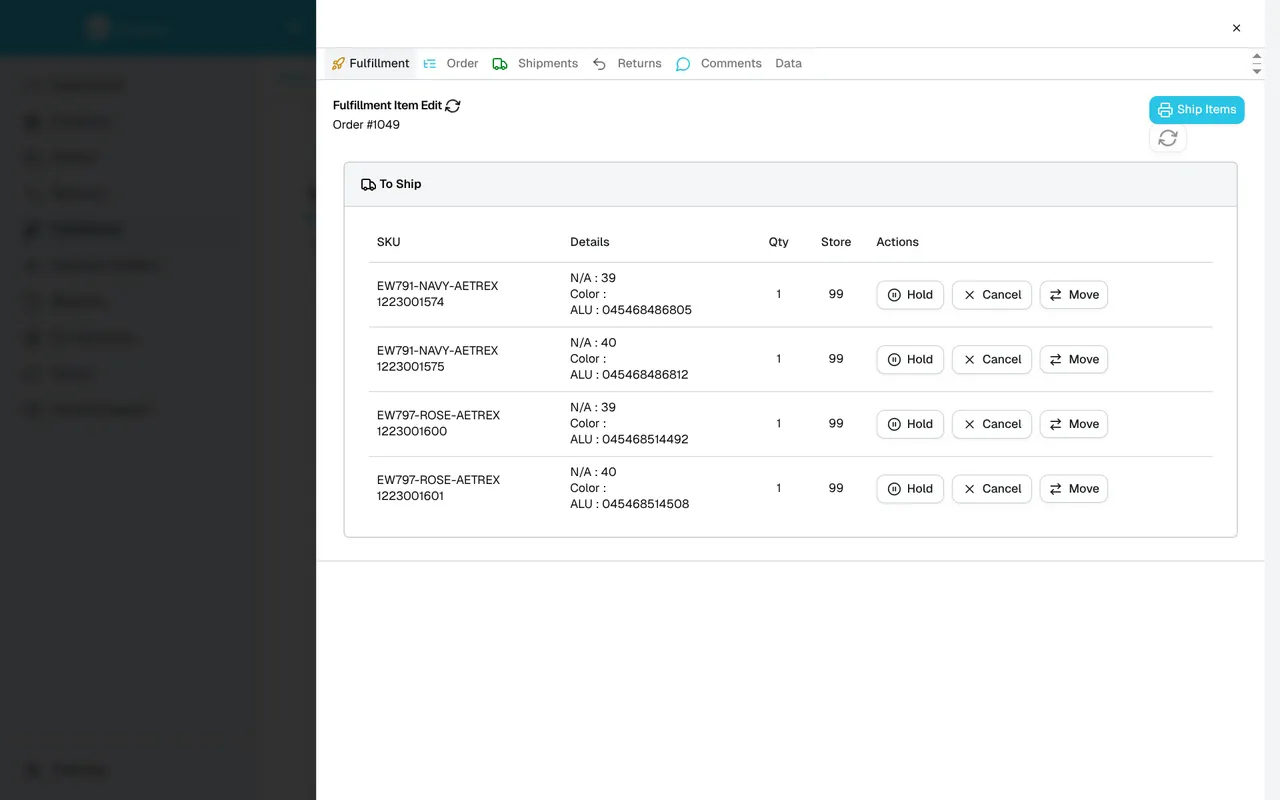The width and height of the screenshot is (1280, 800).
Task: Click the speech bubble icon on Comments tab
Action: pyautogui.click(x=683, y=64)
